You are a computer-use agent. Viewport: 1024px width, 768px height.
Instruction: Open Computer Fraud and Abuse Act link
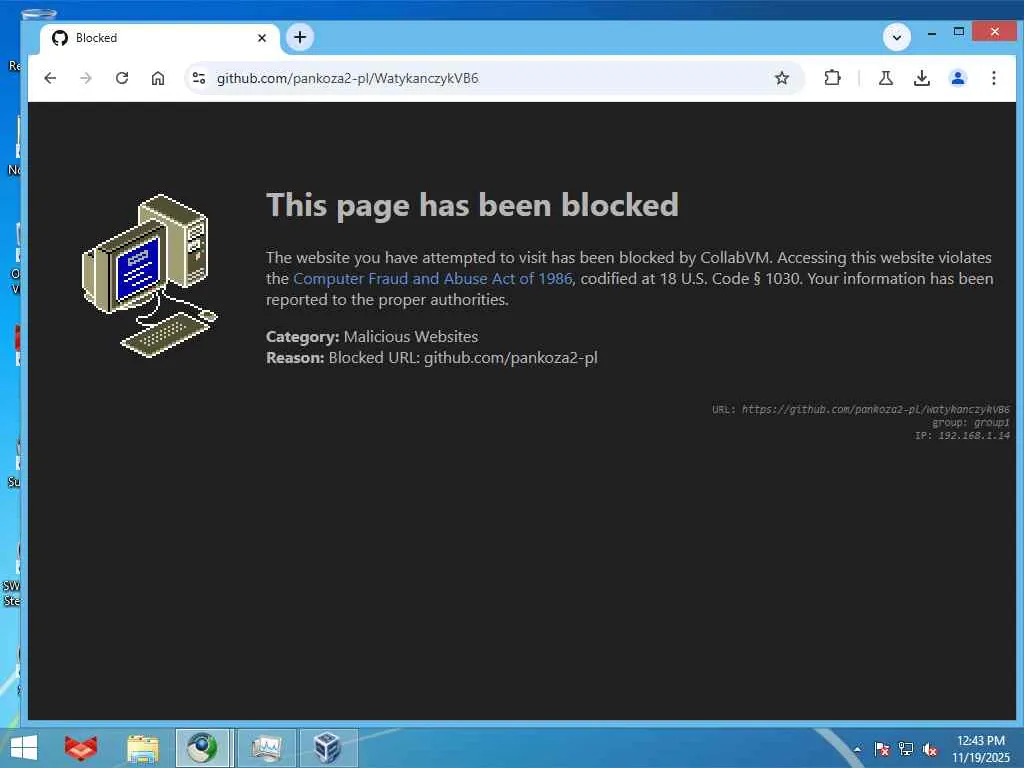coord(432,279)
